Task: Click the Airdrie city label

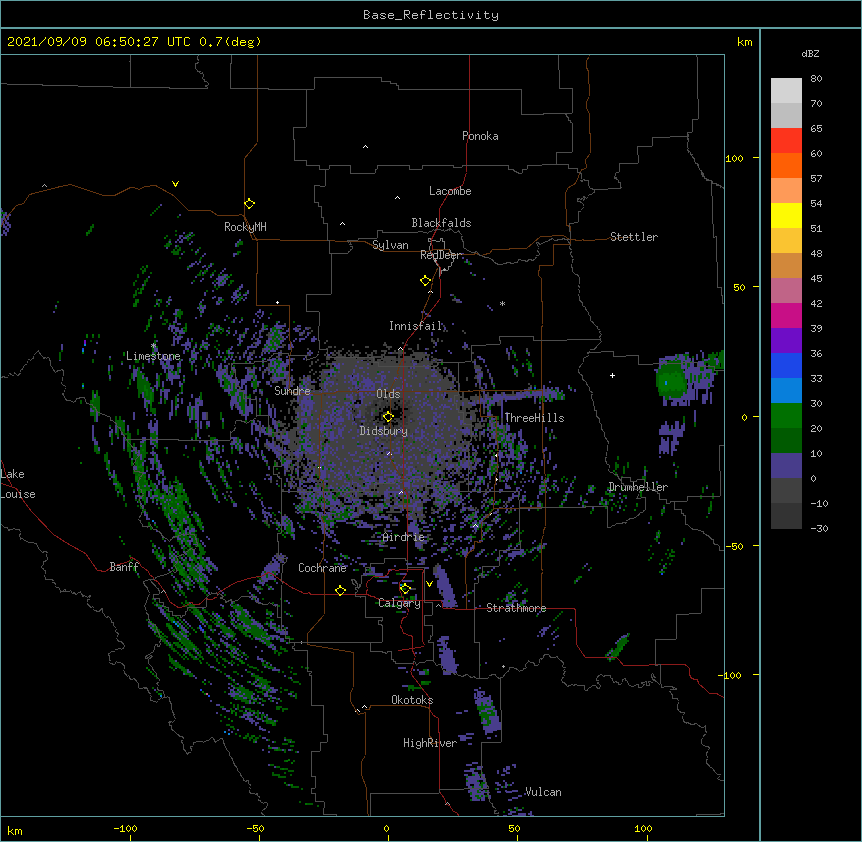Action: pyautogui.click(x=404, y=537)
